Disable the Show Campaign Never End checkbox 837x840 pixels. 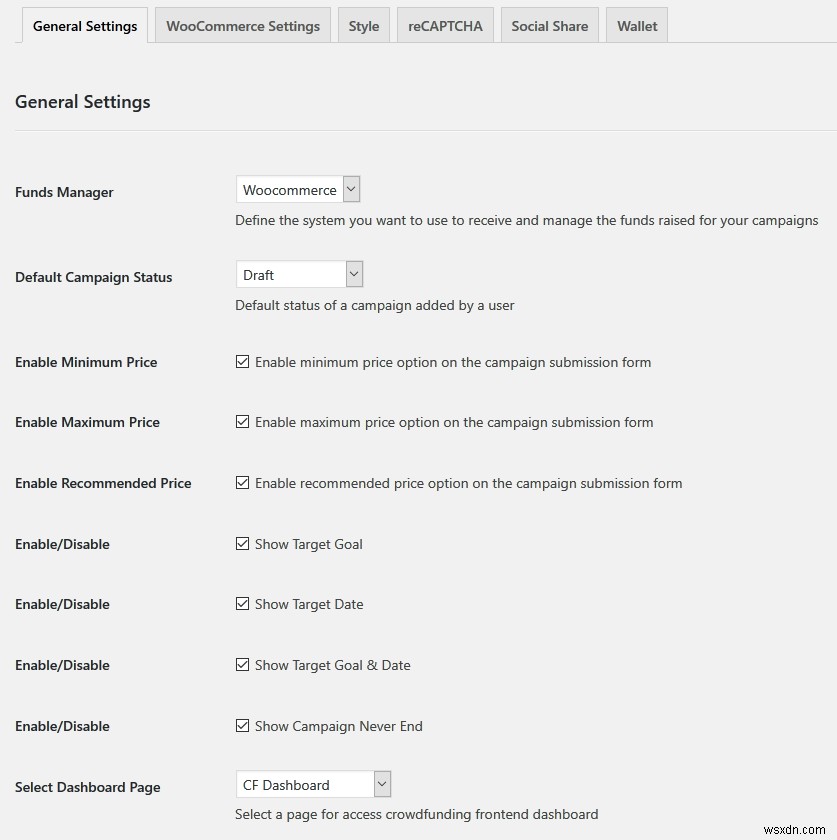coord(242,726)
